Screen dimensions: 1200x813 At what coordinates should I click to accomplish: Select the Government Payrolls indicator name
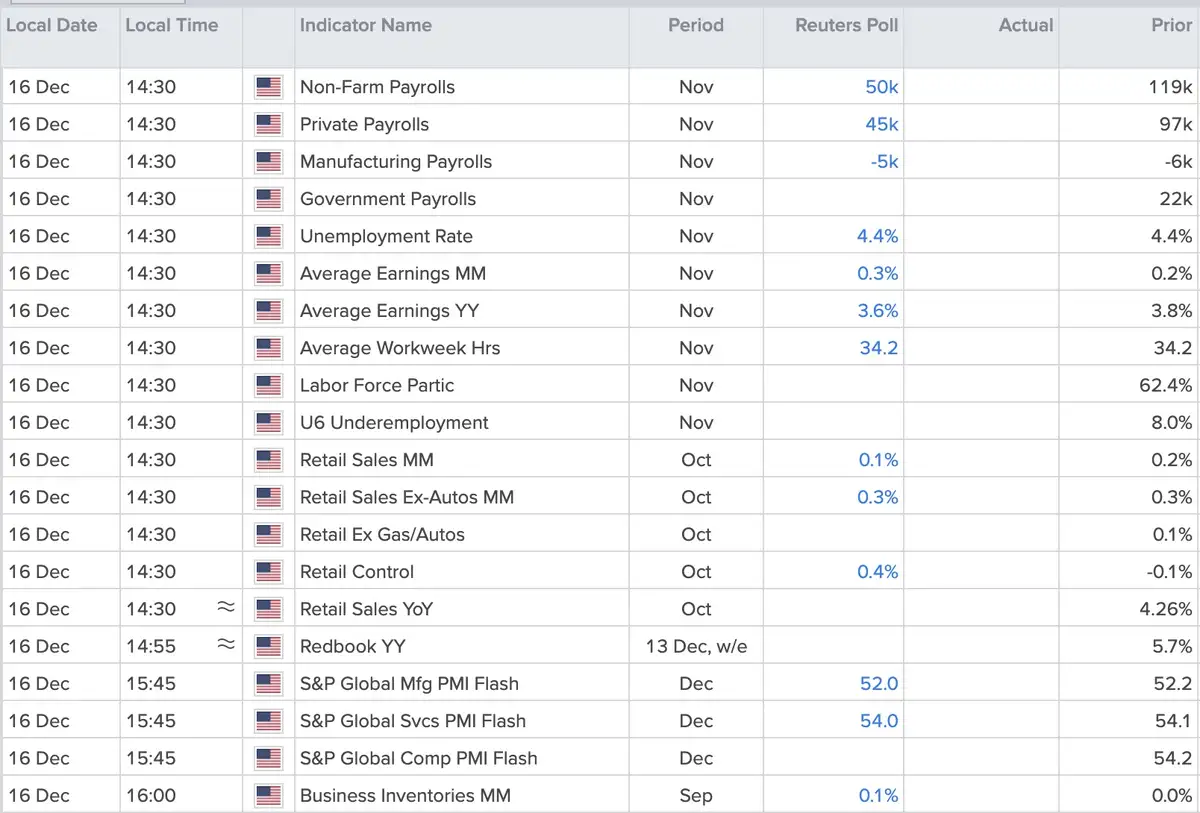point(388,199)
